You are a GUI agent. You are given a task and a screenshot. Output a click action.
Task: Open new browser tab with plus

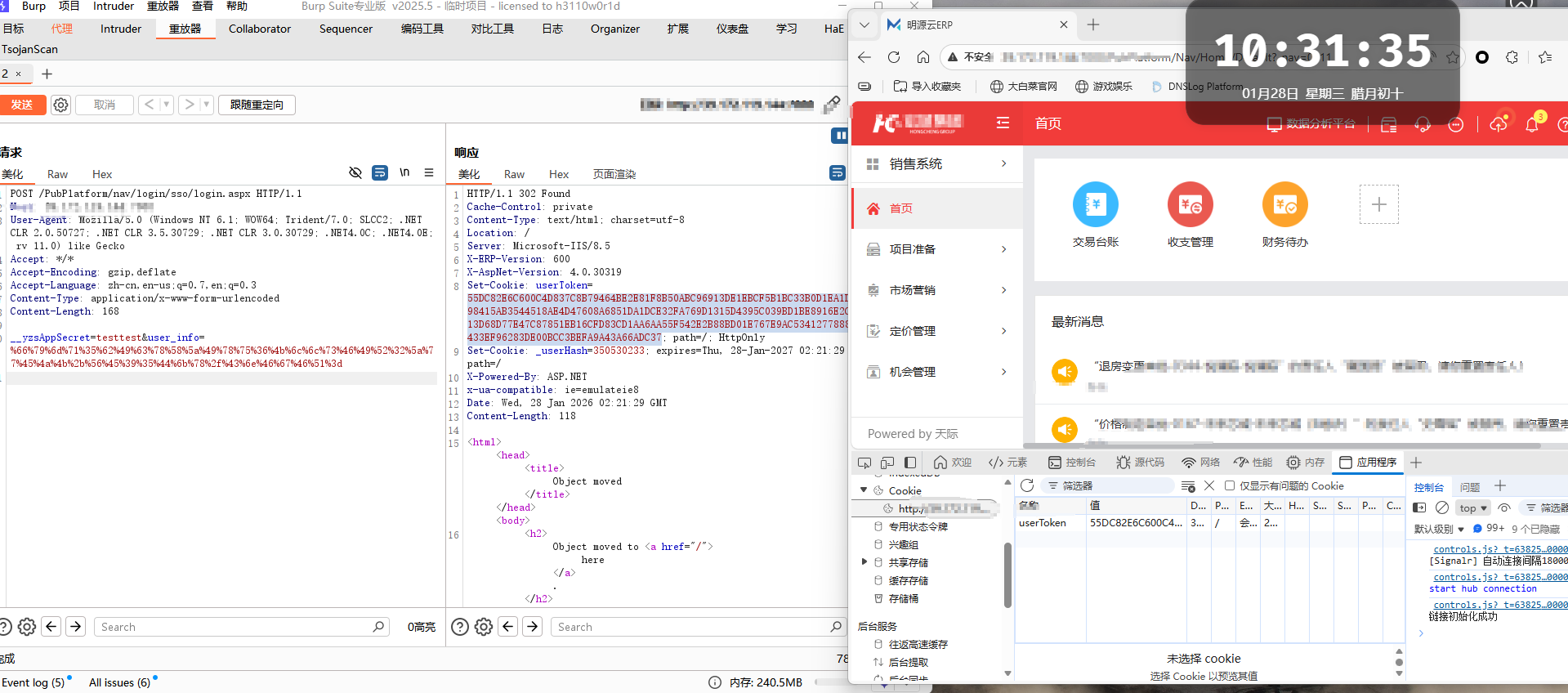point(1093,25)
